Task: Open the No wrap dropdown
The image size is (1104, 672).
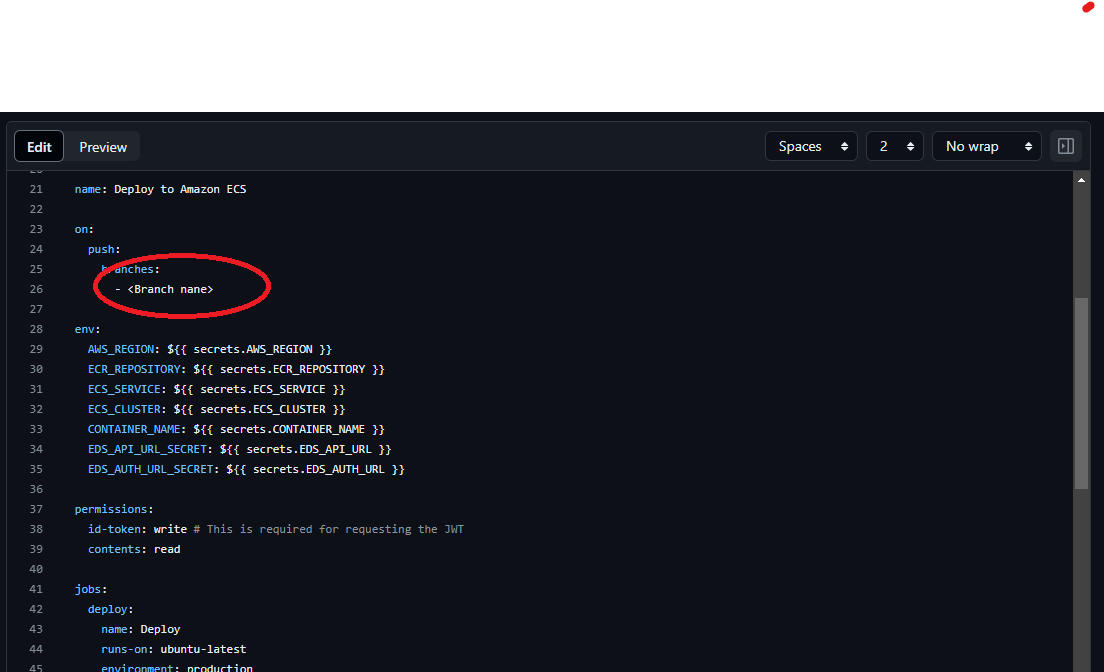Action: pos(986,146)
